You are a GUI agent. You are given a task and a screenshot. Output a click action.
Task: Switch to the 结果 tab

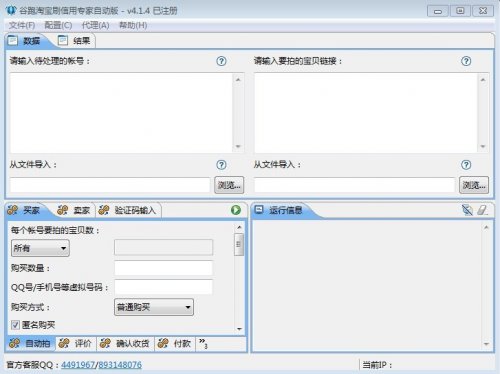(75, 41)
